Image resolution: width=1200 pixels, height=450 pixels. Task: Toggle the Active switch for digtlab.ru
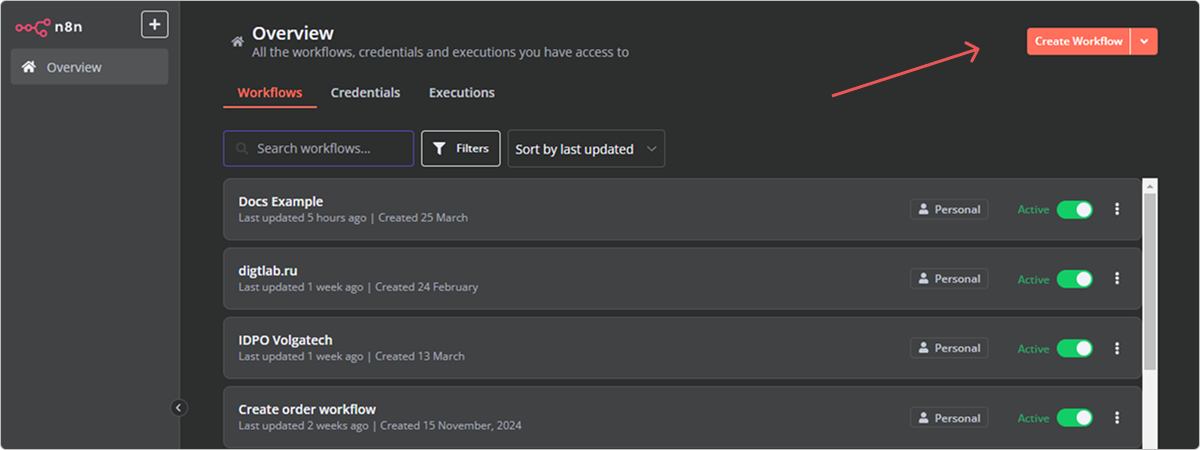tap(1075, 279)
